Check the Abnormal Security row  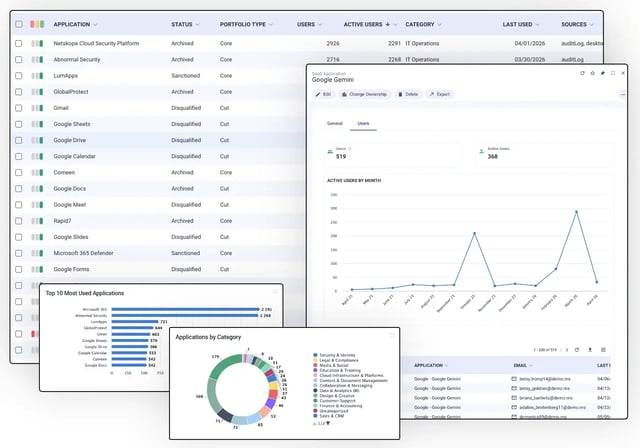tap(19, 60)
